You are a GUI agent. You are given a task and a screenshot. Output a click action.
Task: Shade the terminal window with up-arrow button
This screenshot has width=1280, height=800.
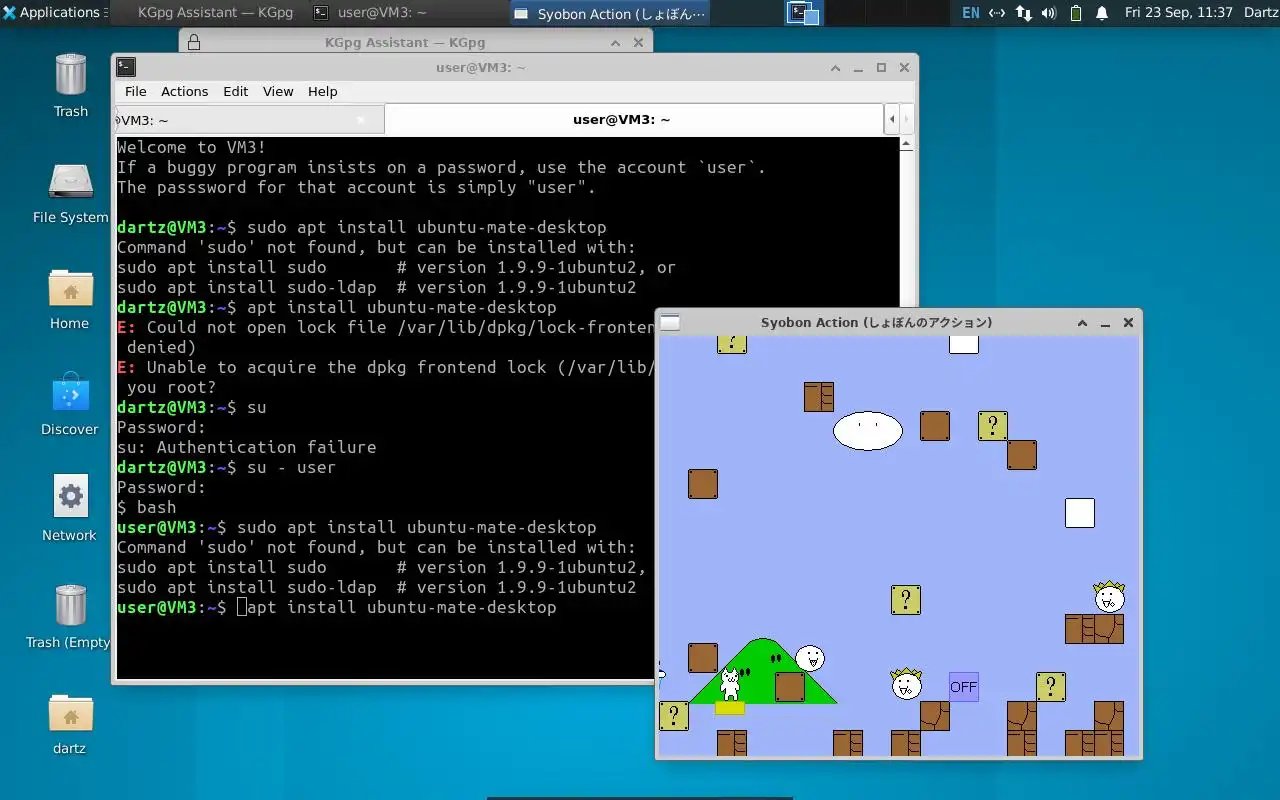(x=836, y=68)
